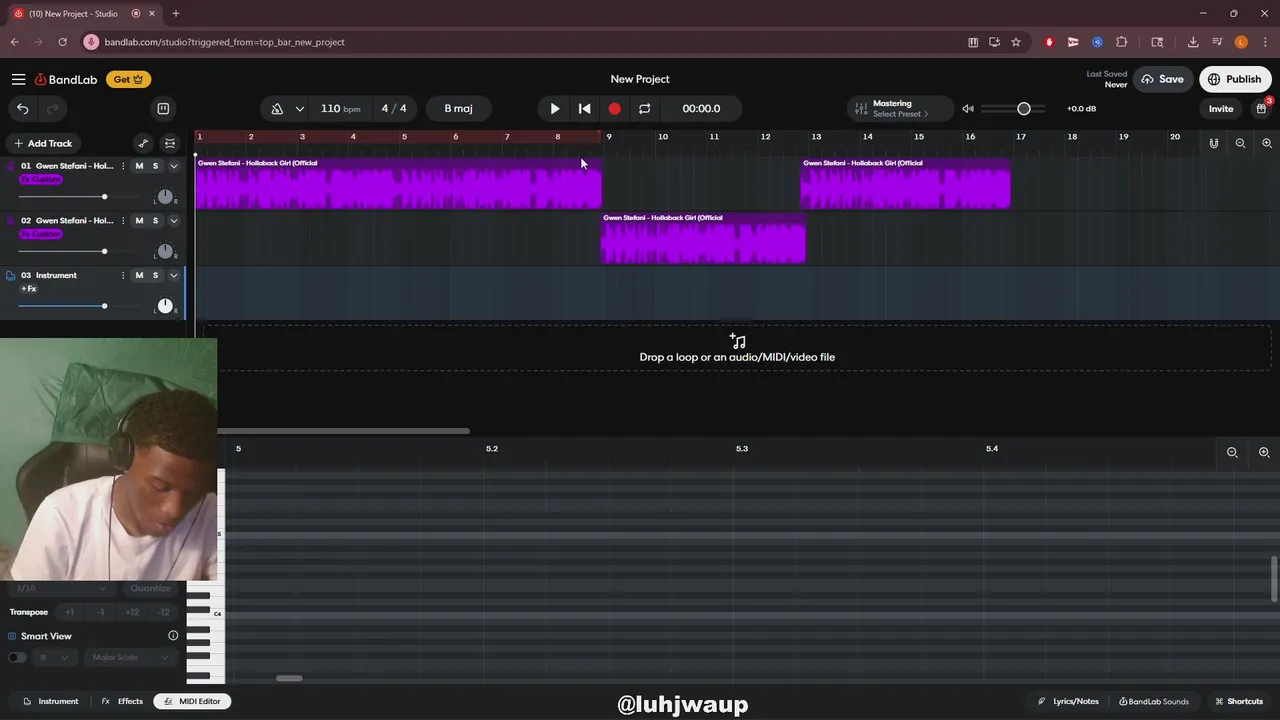Adjust the master volume slider
The height and width of the screenshot is (720, 1280).
tap(1013, 108)
